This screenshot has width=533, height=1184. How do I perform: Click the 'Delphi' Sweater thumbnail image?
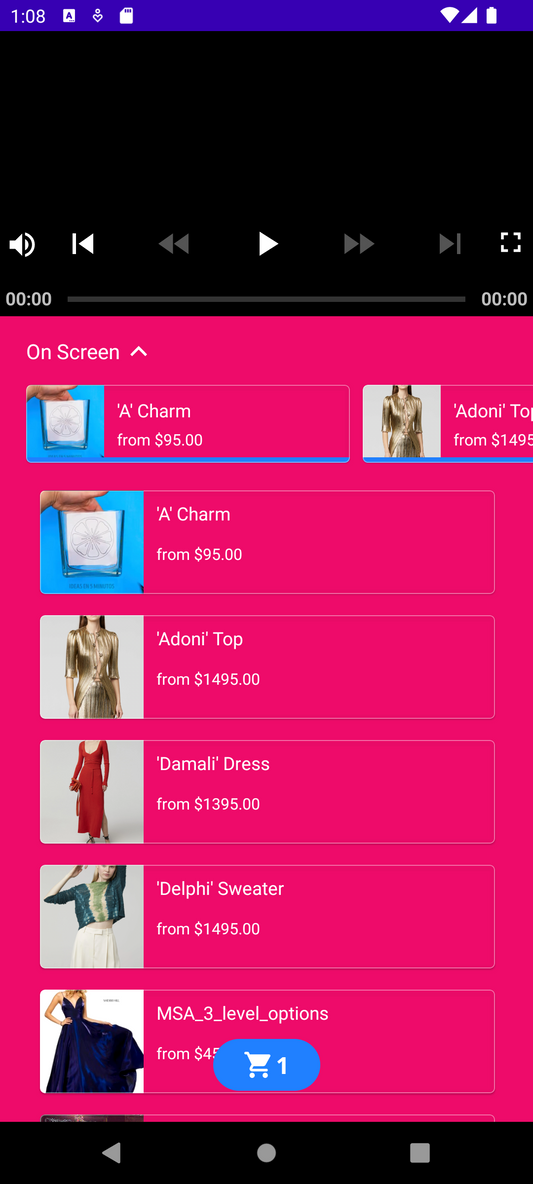(92, 916)
